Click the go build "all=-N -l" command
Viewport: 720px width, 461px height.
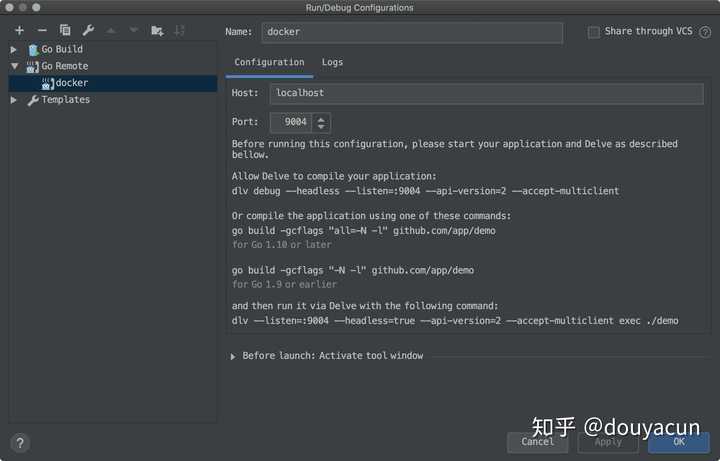point(364,230)
